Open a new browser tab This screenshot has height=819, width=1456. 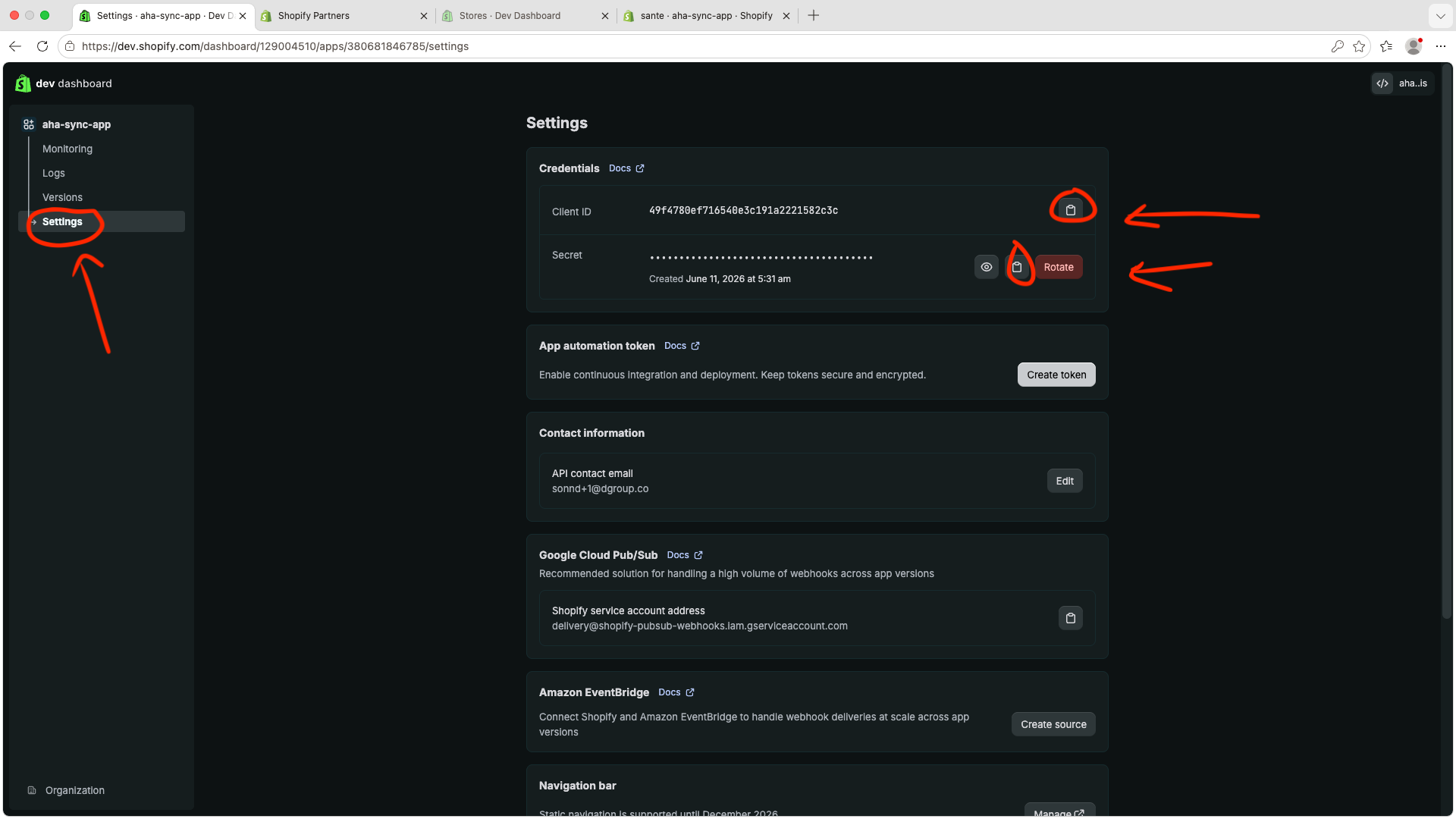[814, 15]
